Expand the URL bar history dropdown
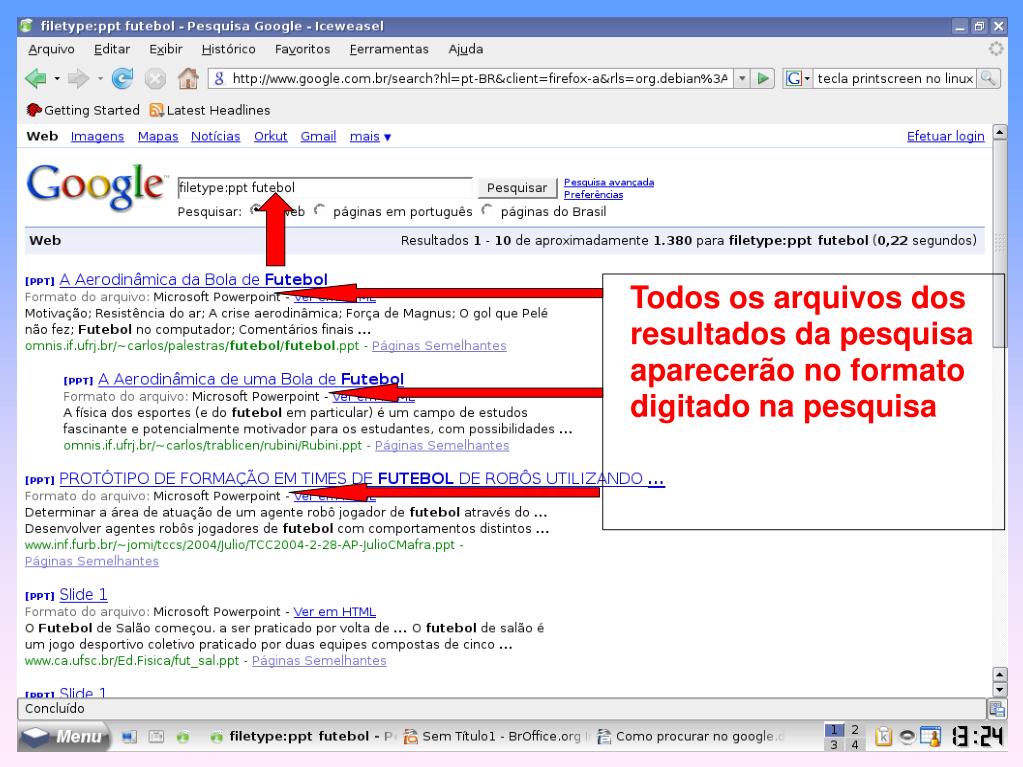1023x767 pixels. point(742,79)
